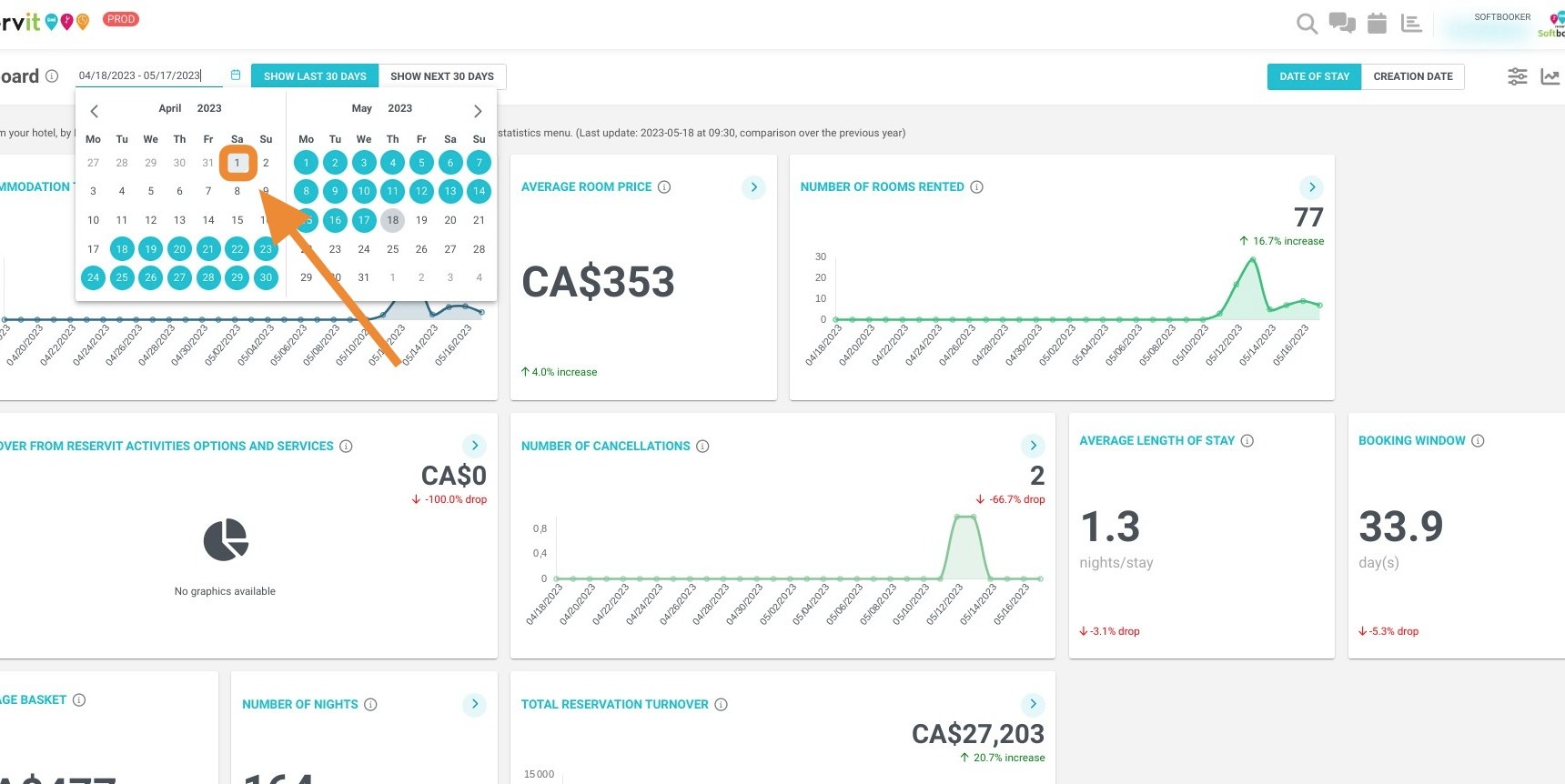Select April 30 in the calendar
Image resolution: width=1565 pixels, height=784 pixels.
266,277
